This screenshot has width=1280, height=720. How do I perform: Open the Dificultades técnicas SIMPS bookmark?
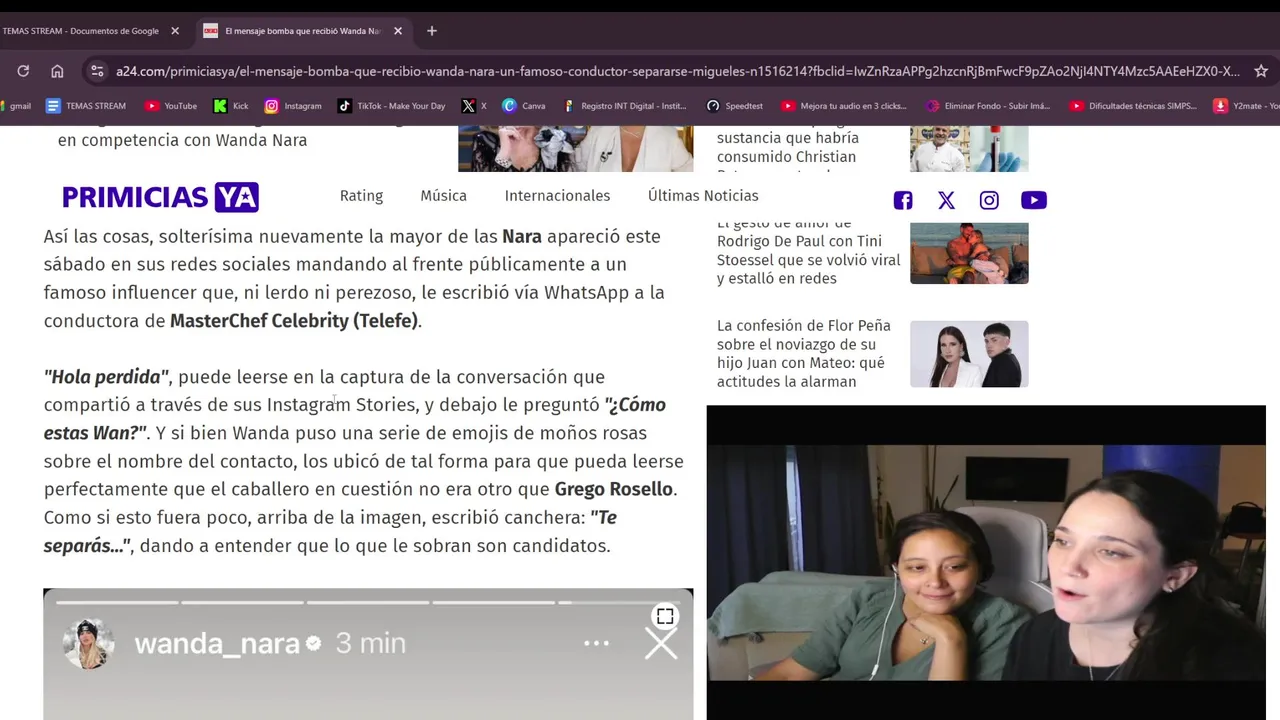click(1132, 106)
